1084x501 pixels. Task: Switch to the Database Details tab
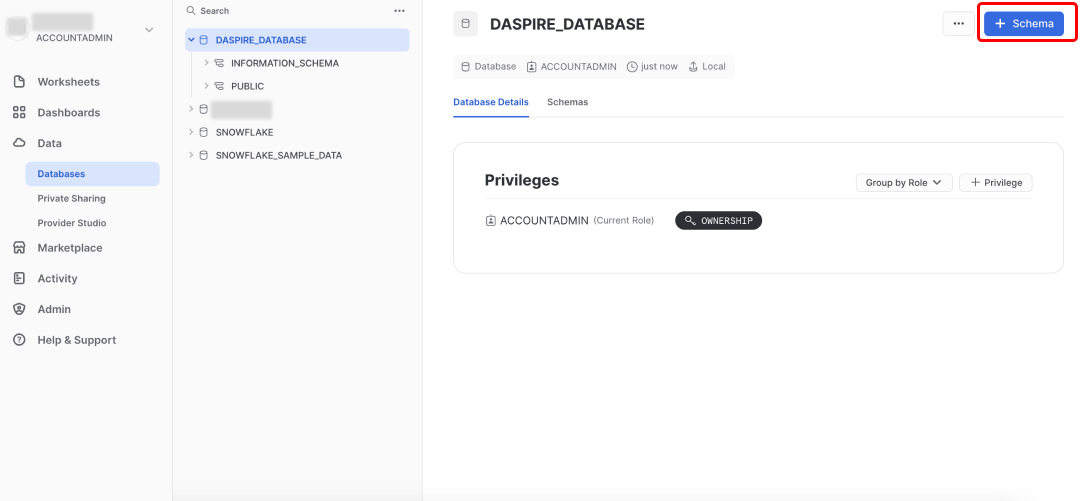[491, 102]
